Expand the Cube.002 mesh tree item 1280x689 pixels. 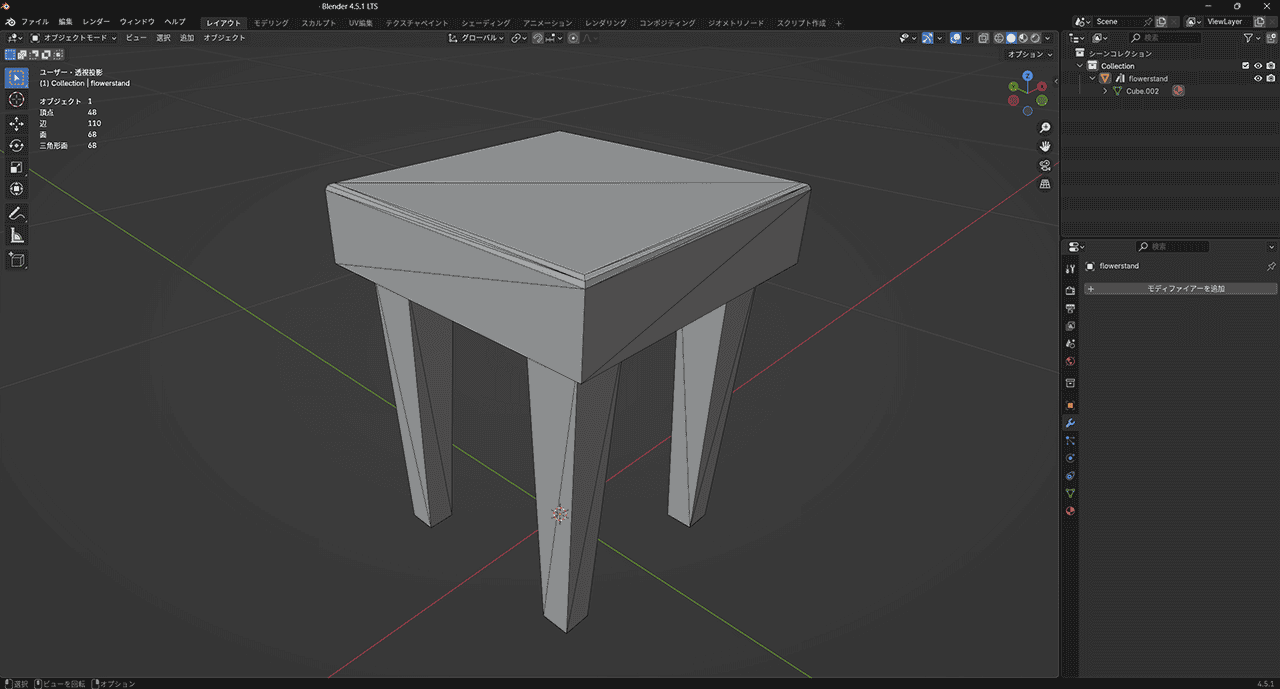pyautogui.click(x=1105, y=91)
